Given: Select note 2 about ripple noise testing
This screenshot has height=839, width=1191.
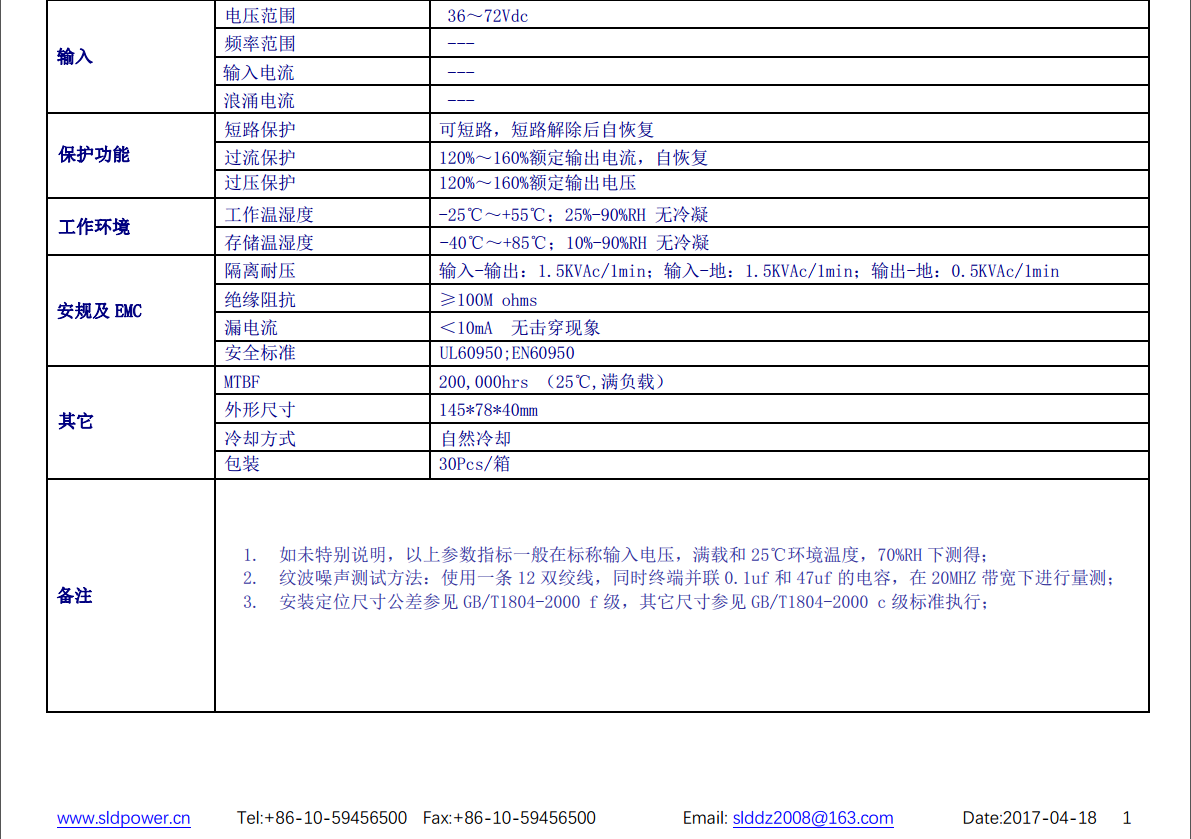Looking at the screenshot, I should pos(680,578).
